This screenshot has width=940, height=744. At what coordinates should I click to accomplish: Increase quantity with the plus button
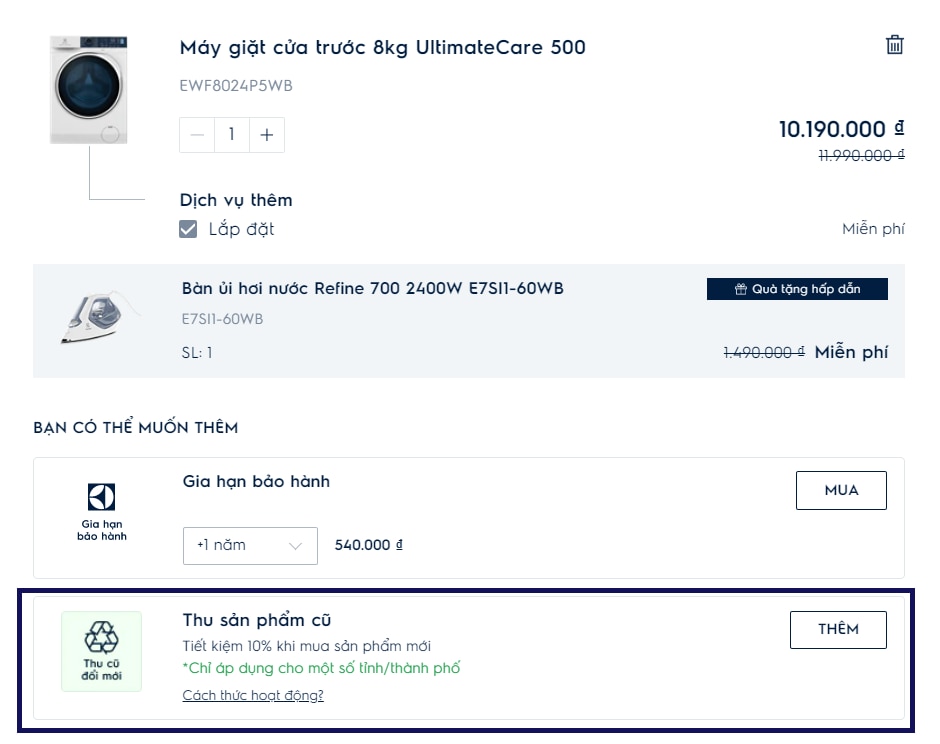click(267, 135)
